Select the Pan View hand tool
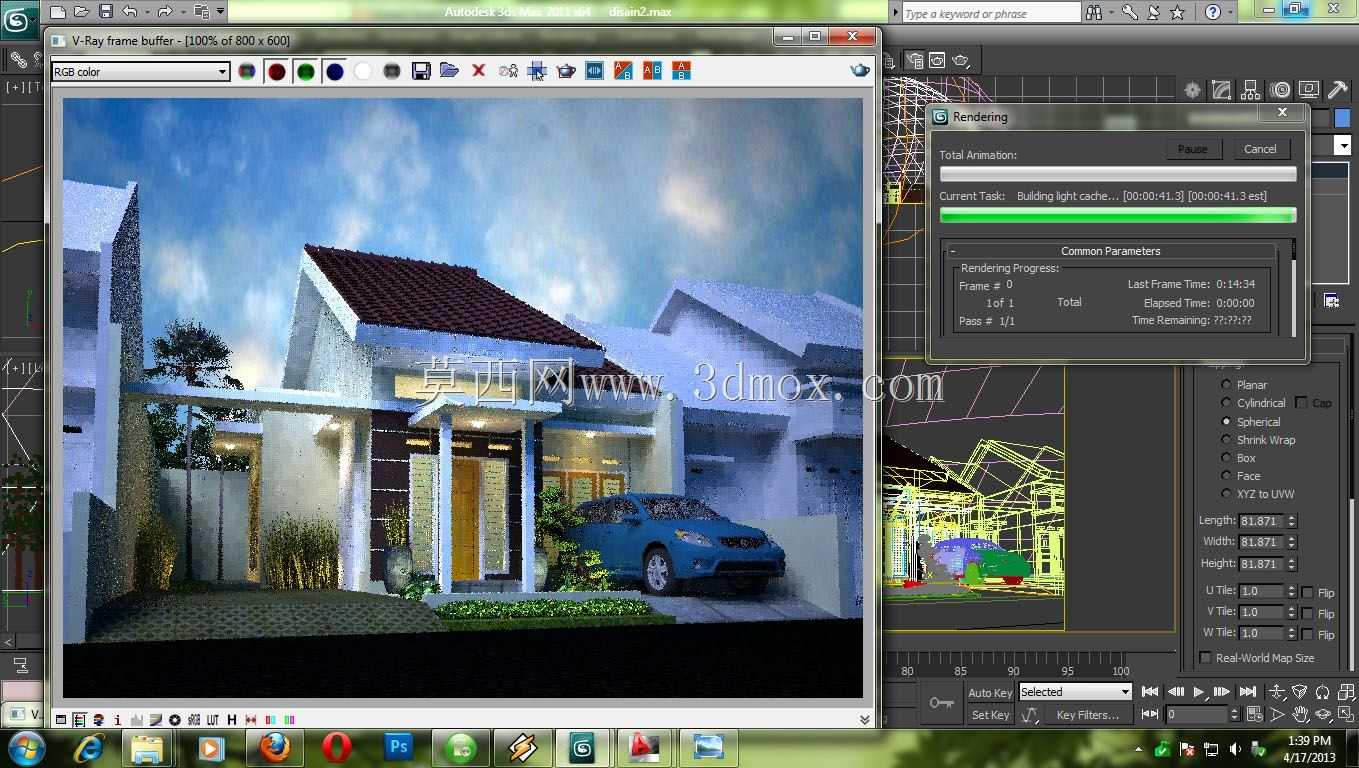1359x768 pixels. coord(1301,715)
